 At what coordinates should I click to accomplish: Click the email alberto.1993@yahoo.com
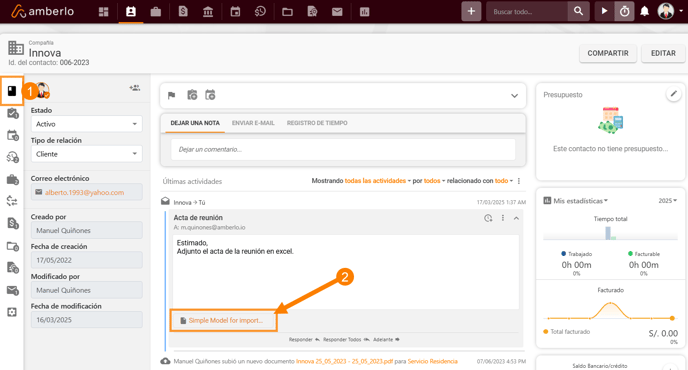pyautogui.click(x=84, y=192)
